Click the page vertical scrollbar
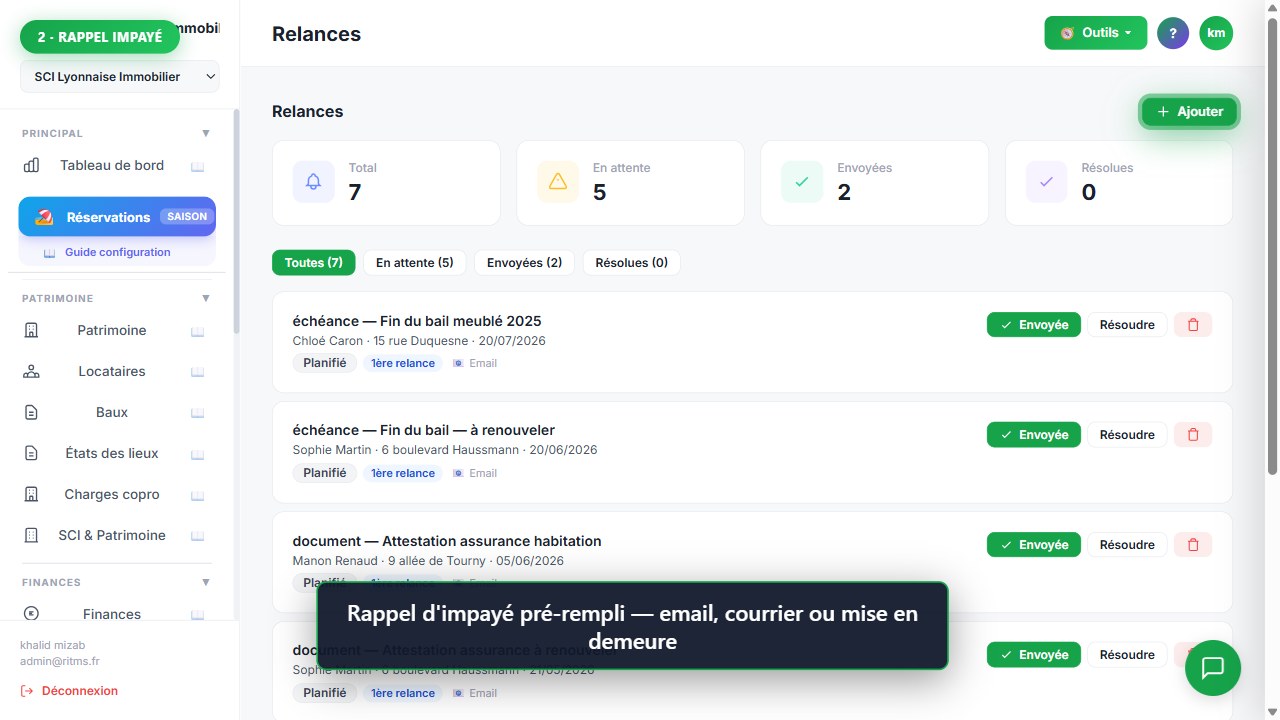 point(1272,245)
